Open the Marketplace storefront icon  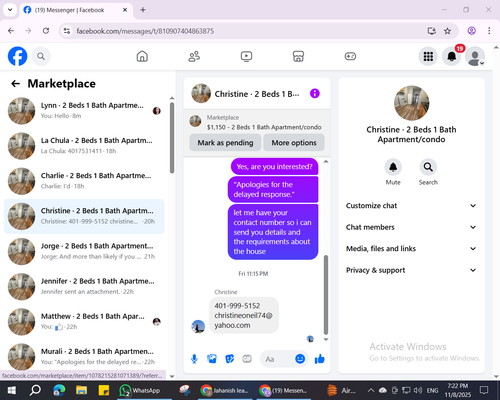(x=298, y=56)
